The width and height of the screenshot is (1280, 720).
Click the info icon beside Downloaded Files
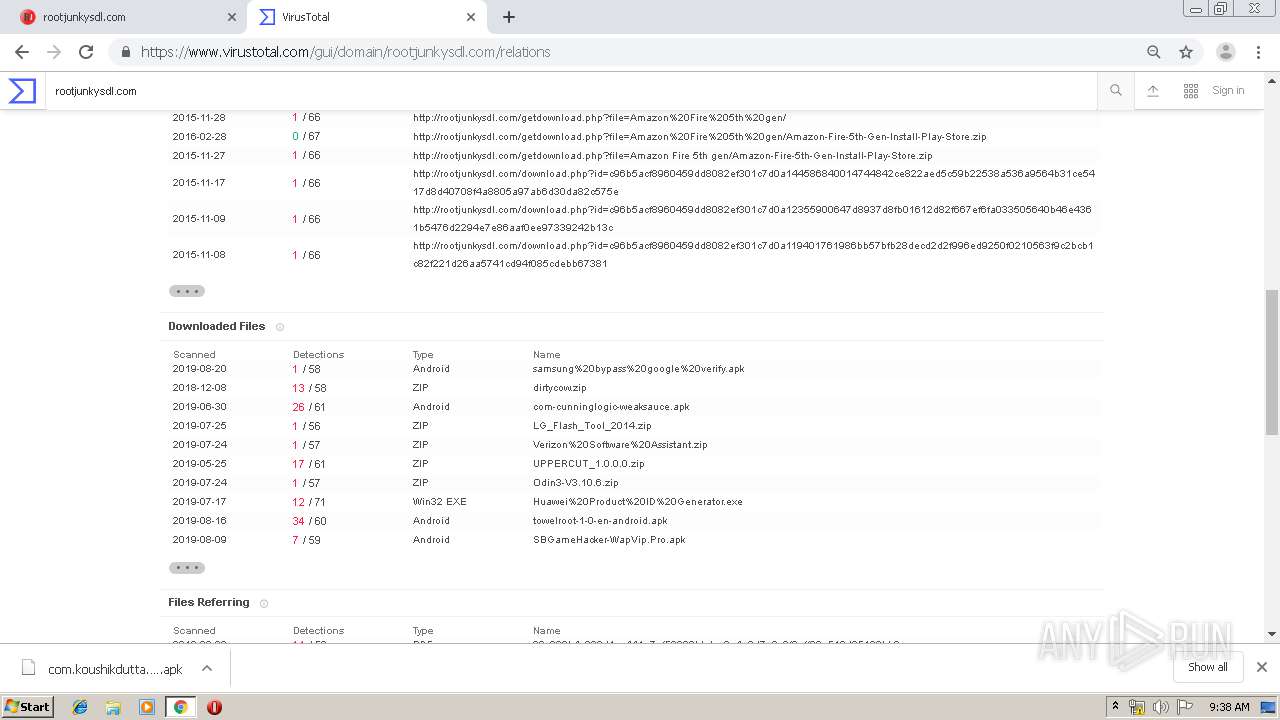(280, 327)
